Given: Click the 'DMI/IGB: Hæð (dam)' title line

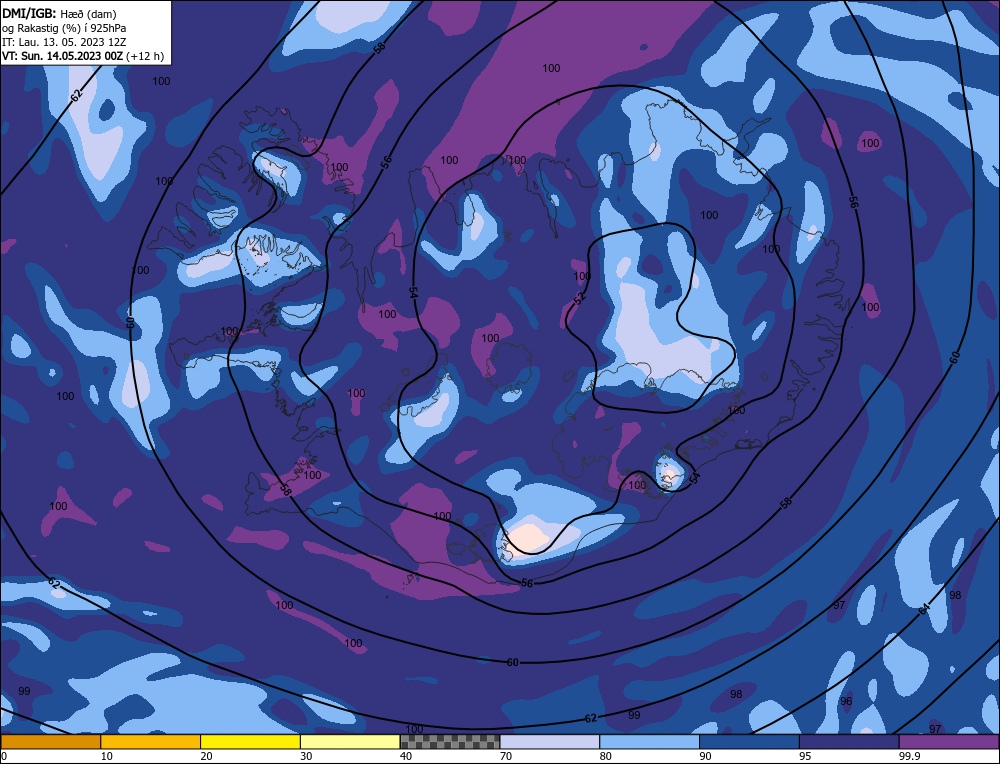Looking at the screenshot, I should tap(59, 14).
